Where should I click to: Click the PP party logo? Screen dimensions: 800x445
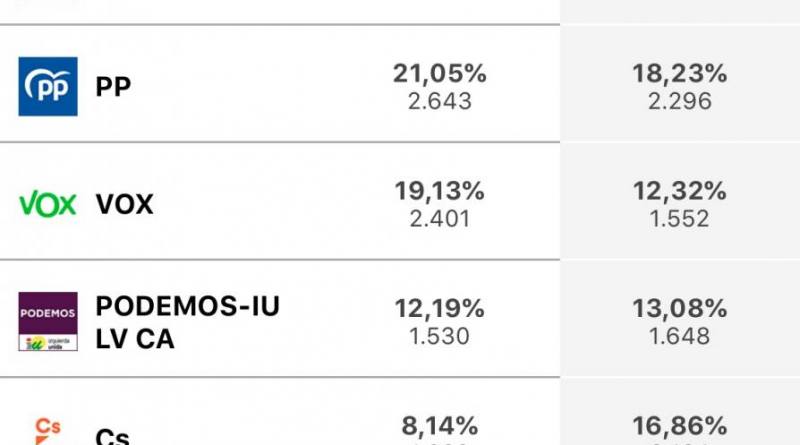click(x=48, y=87)
